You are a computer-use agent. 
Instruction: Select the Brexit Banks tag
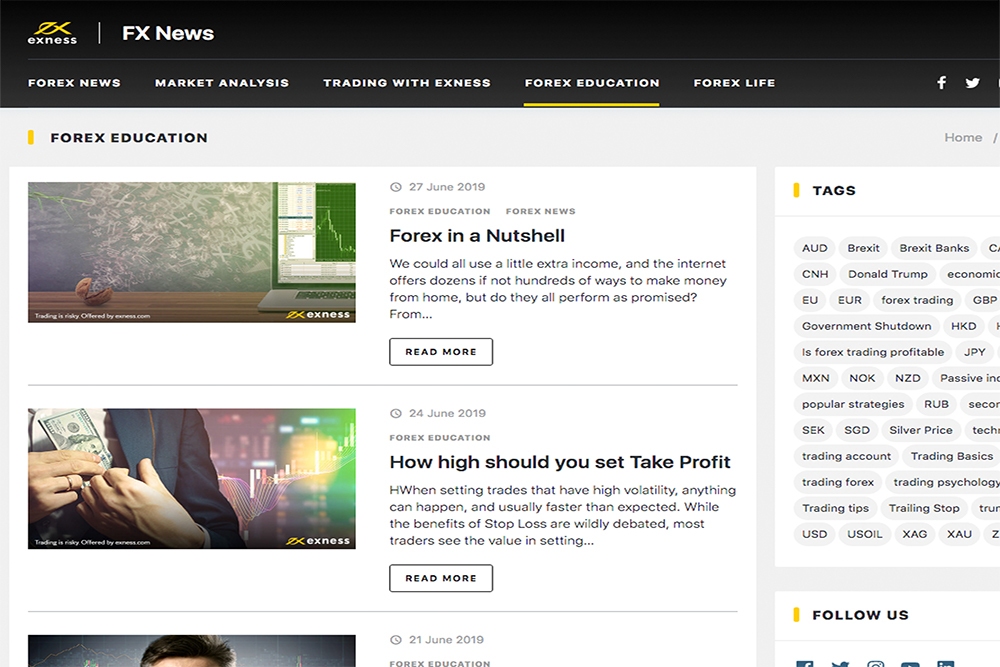pos(934,248)
